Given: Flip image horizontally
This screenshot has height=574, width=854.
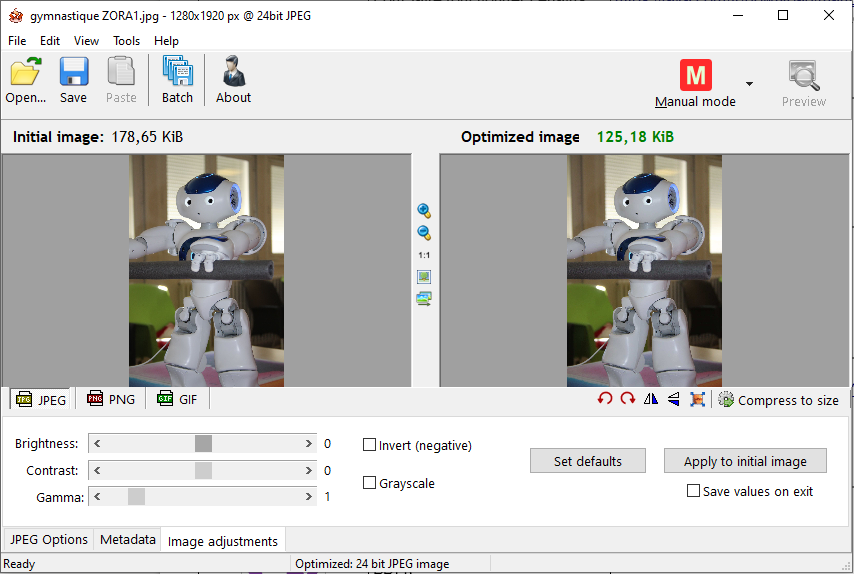Looking at the screenshot, I should point(650,399).
